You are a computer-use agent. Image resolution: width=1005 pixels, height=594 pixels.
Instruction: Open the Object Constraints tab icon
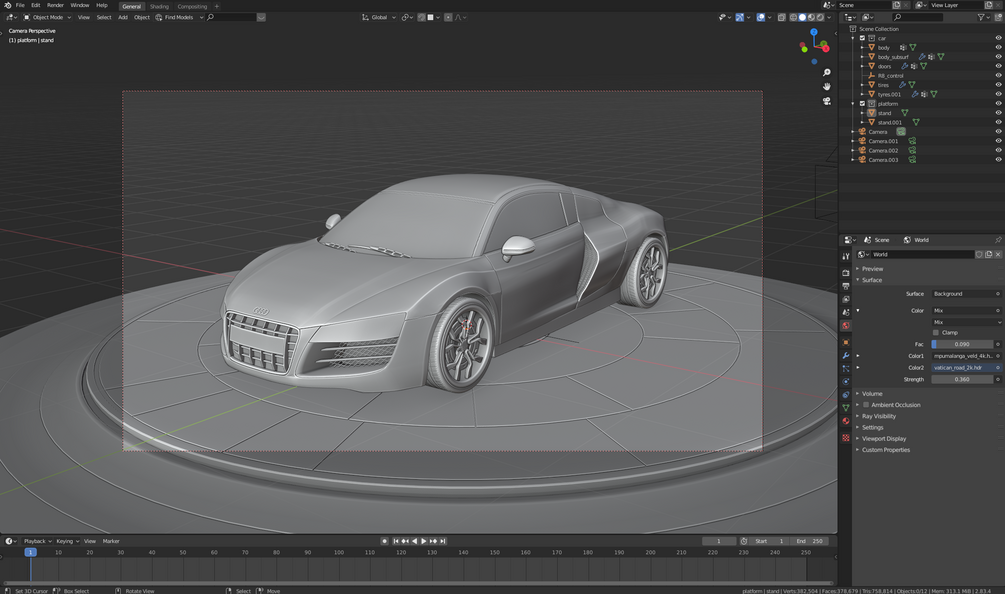846,395
